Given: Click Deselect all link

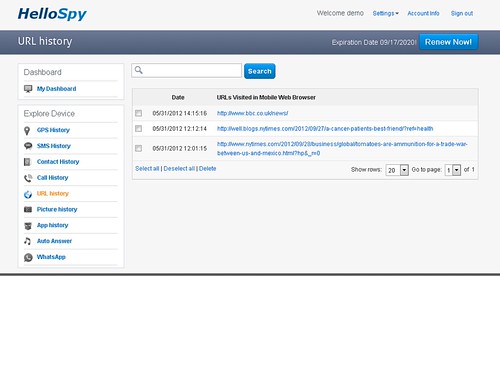Looking at the screenshot, I should click(179, 169).
